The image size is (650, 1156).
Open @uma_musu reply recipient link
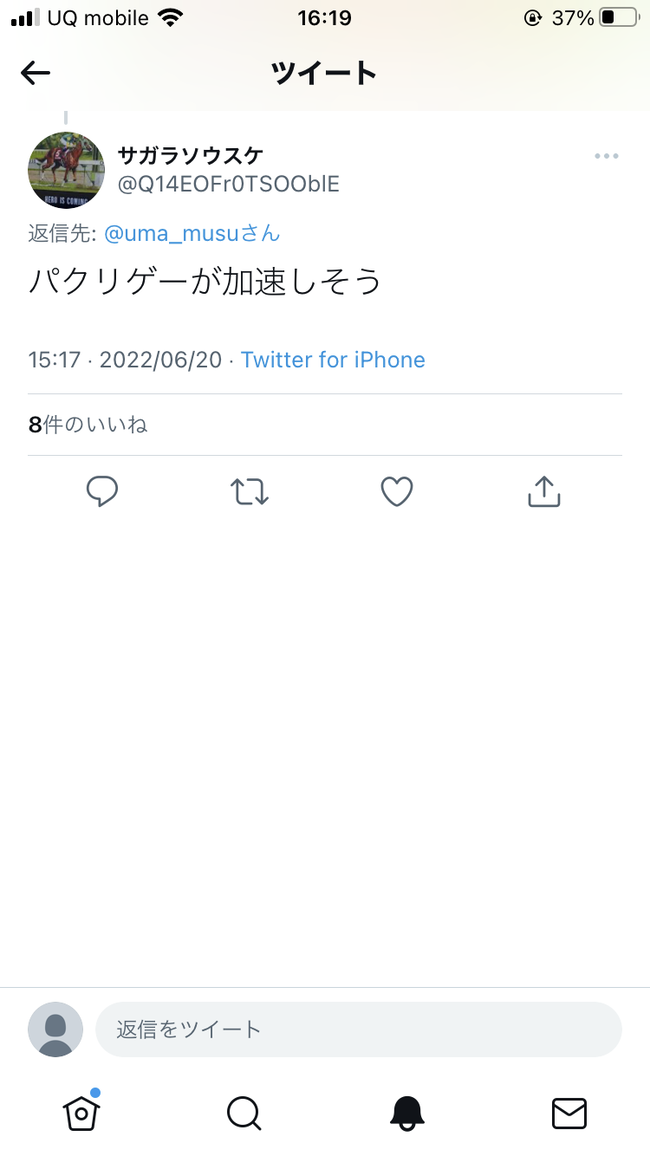click(192, 234)
